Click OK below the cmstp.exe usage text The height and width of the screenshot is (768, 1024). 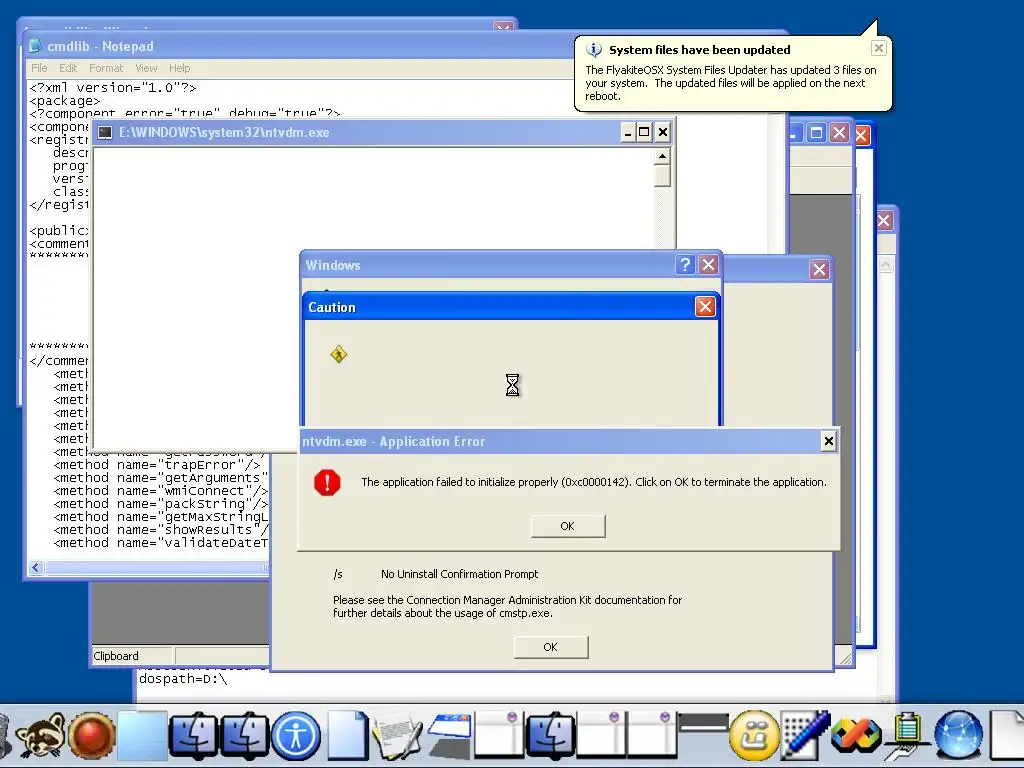[551, 647]
